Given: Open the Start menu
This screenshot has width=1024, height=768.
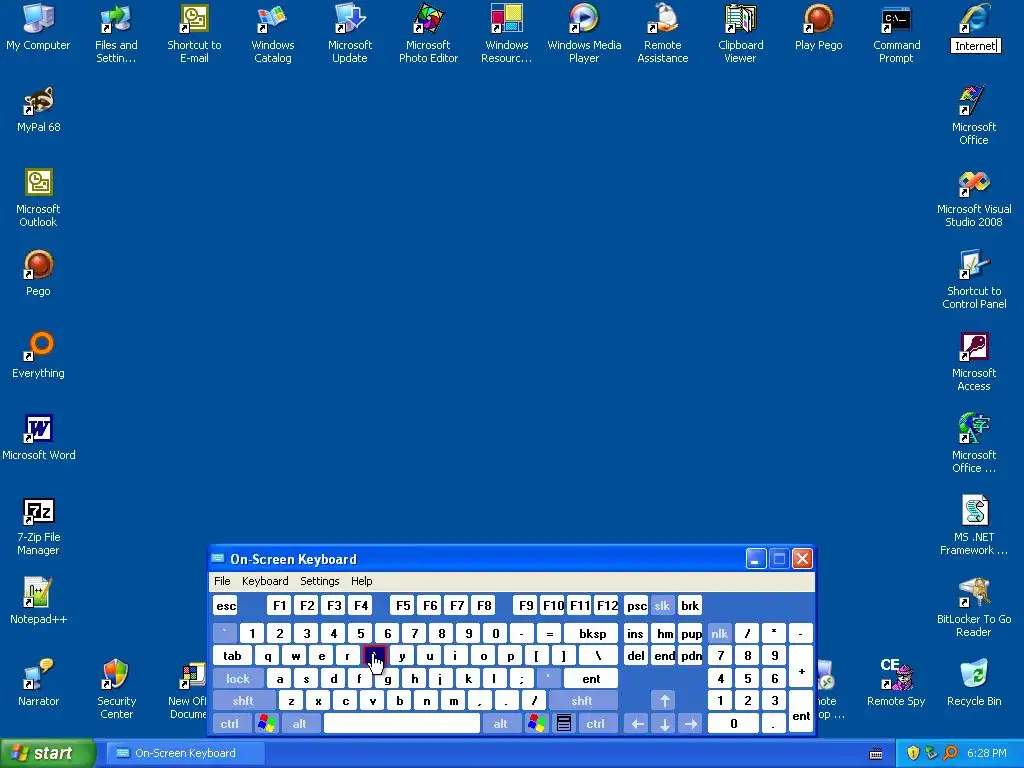Looking at the screenshot, I should coord(47,753).
